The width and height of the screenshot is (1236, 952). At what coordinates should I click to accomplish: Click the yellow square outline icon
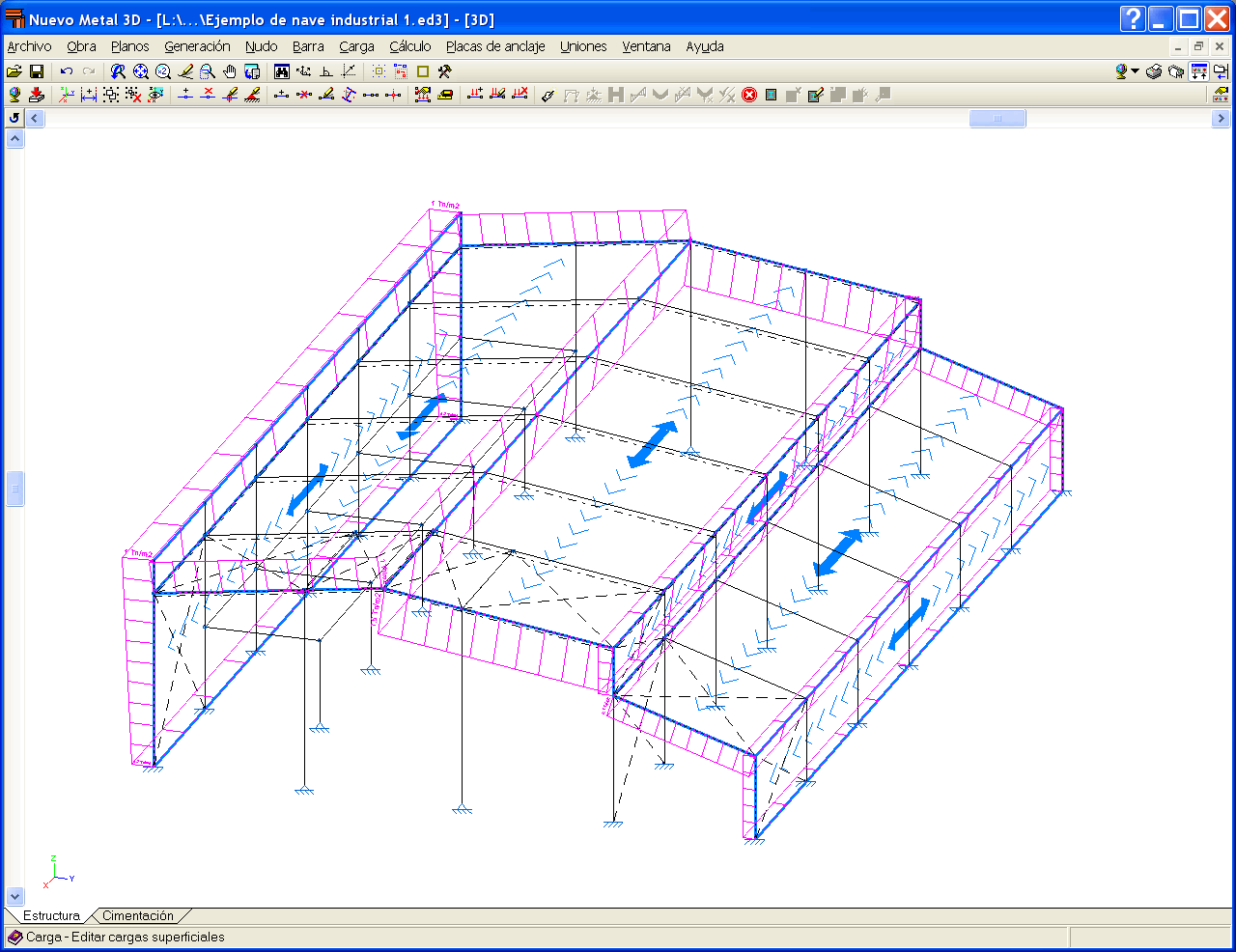coord(423,71)
